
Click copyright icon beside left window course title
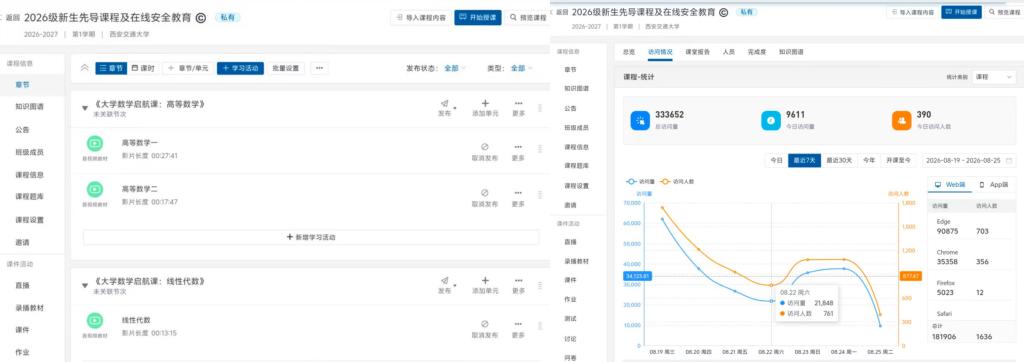click(201, 18)
